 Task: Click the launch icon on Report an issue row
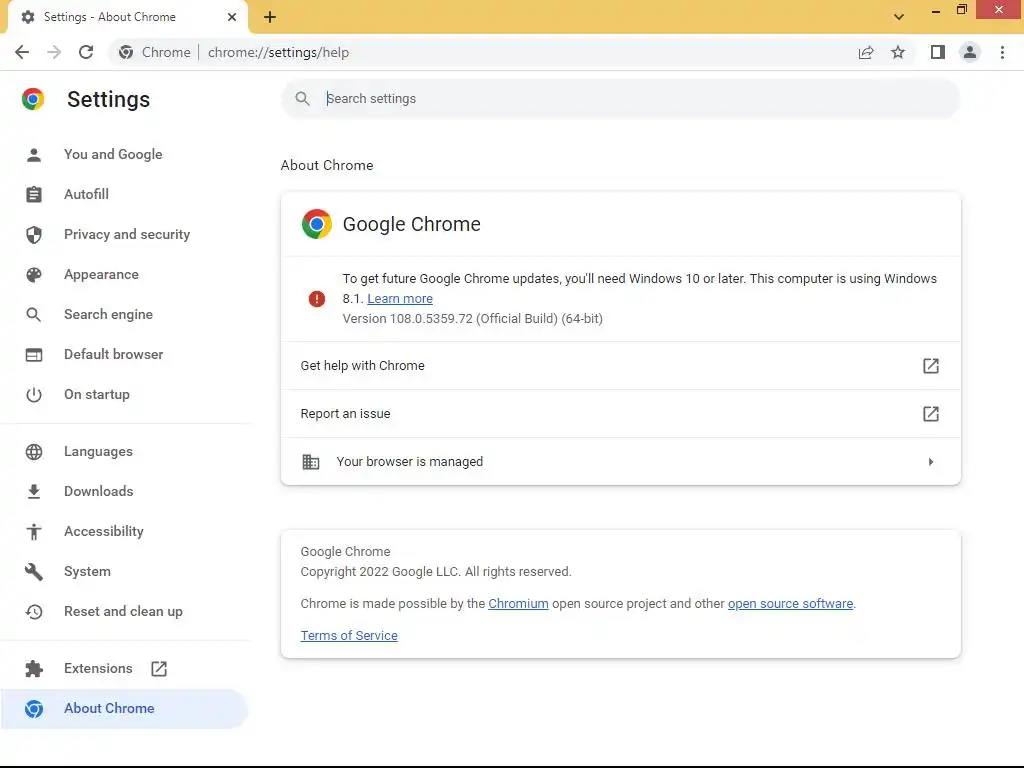pos(931,413)
